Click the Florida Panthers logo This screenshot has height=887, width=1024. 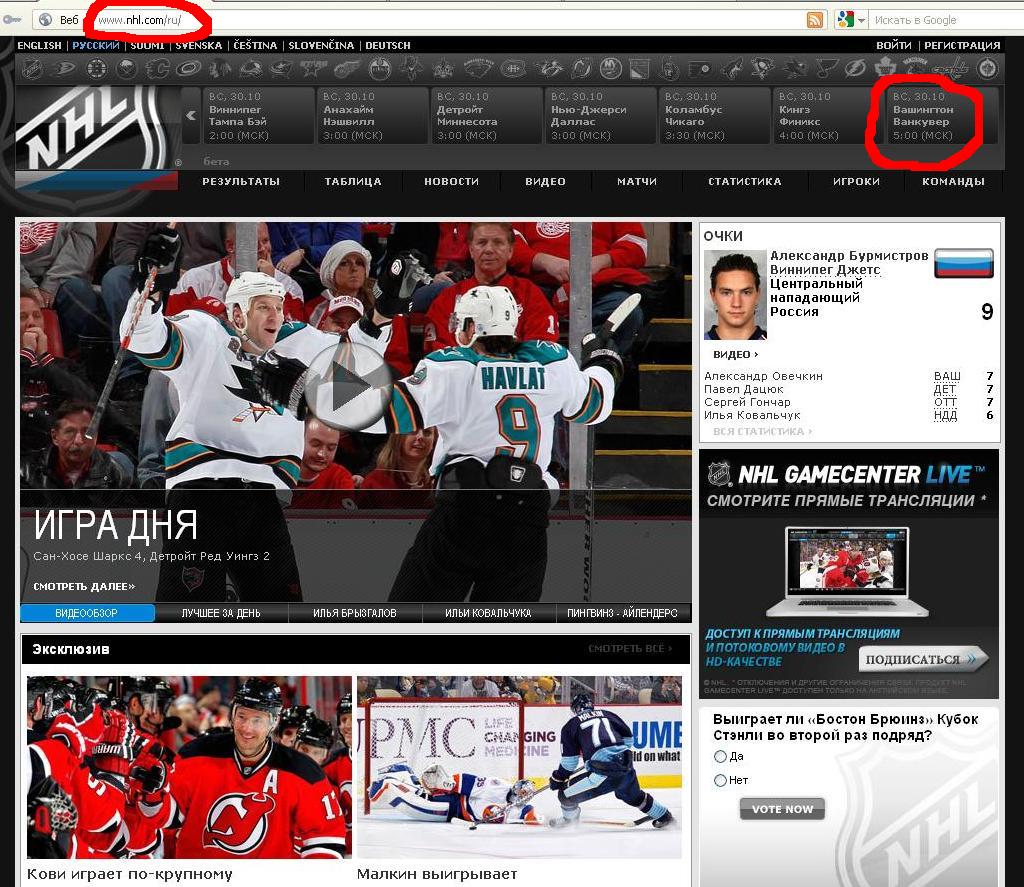coord(411,68)
